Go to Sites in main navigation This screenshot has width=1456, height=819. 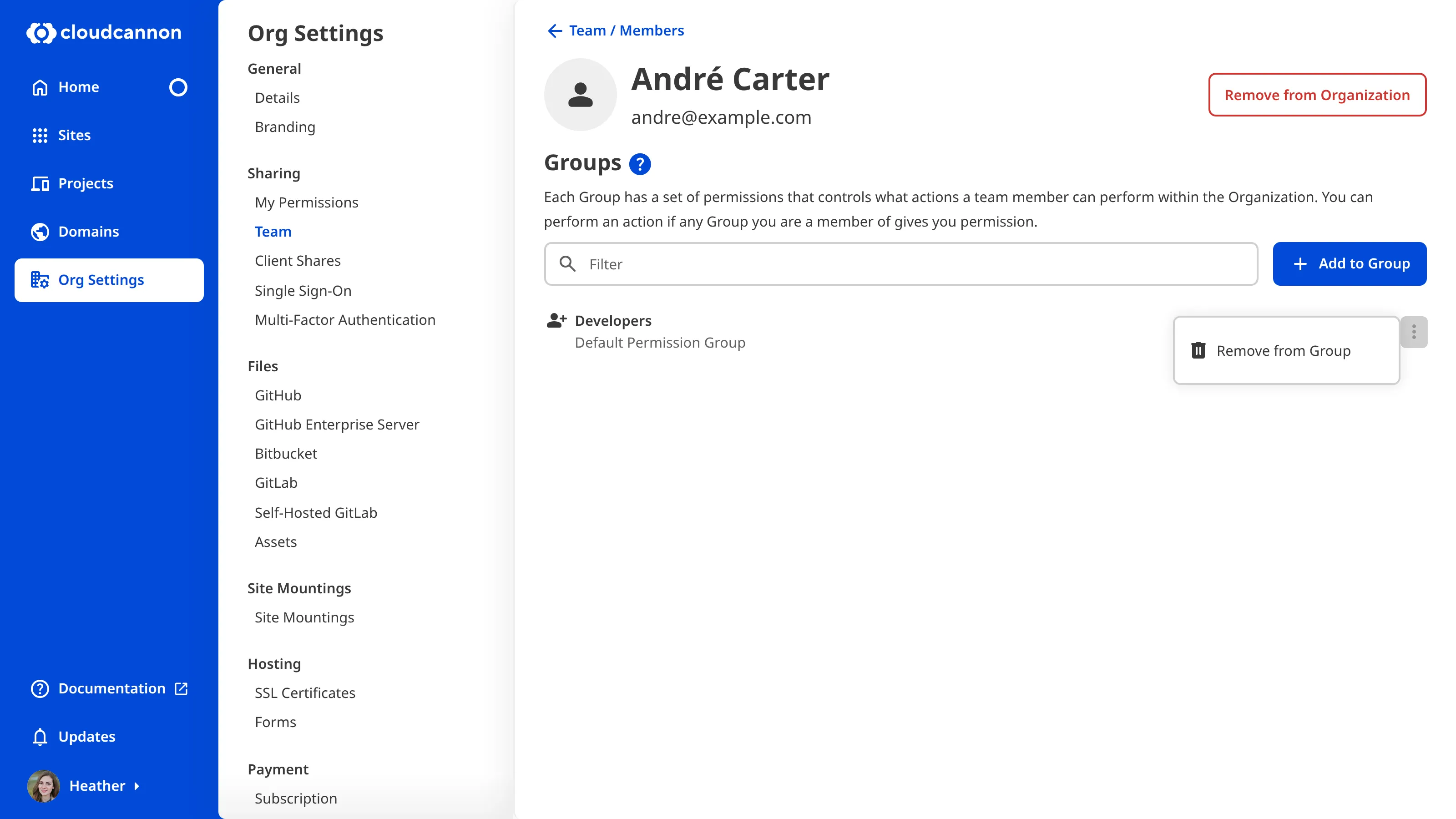(109, 135)
